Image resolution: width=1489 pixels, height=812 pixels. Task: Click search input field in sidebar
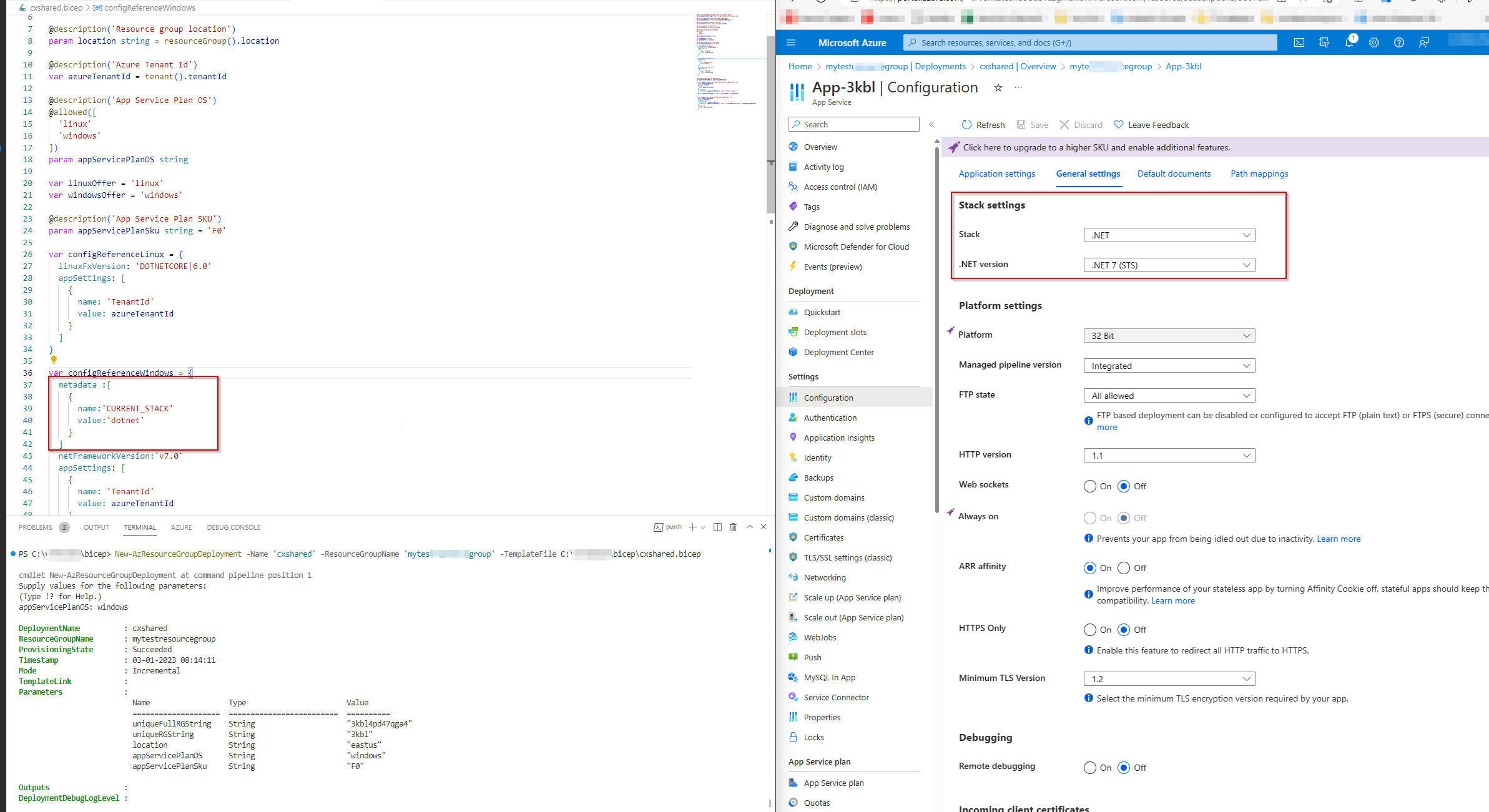(x=854, y=124)
